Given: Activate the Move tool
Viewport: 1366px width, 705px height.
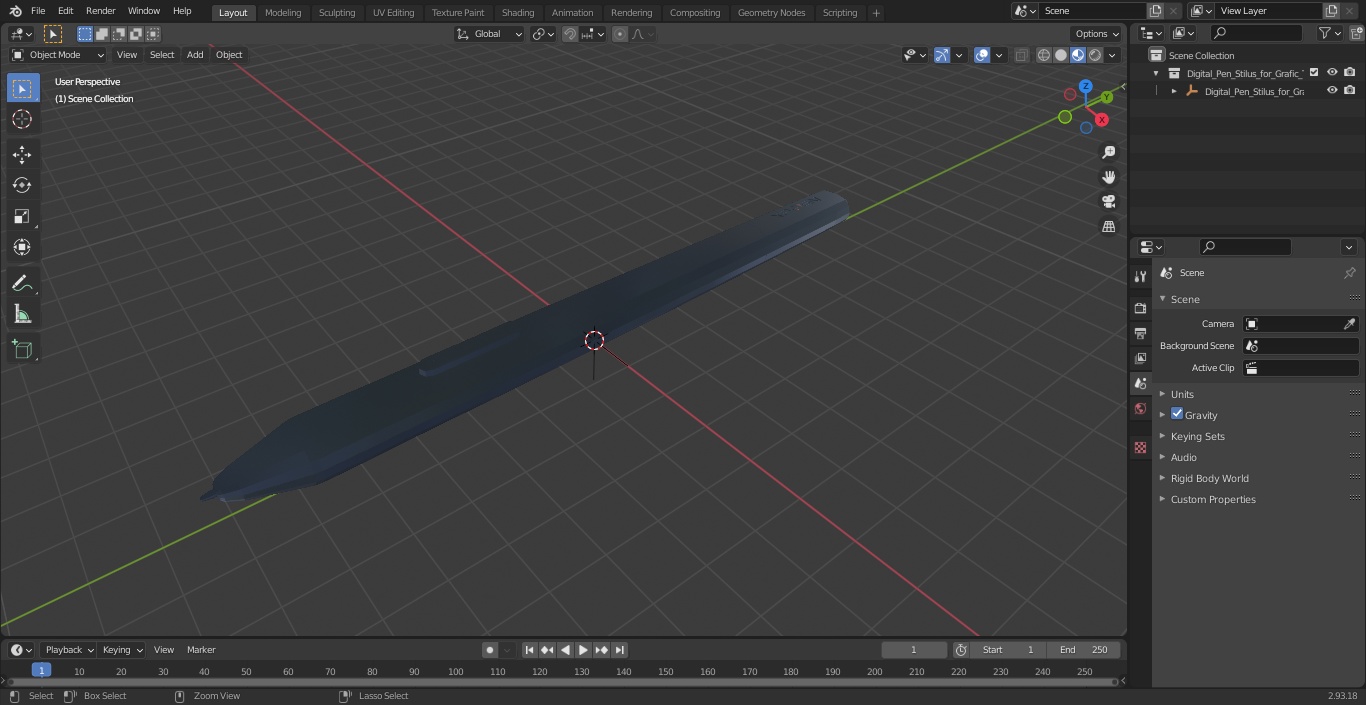Looking at the screenshot, I should (22, 154).
